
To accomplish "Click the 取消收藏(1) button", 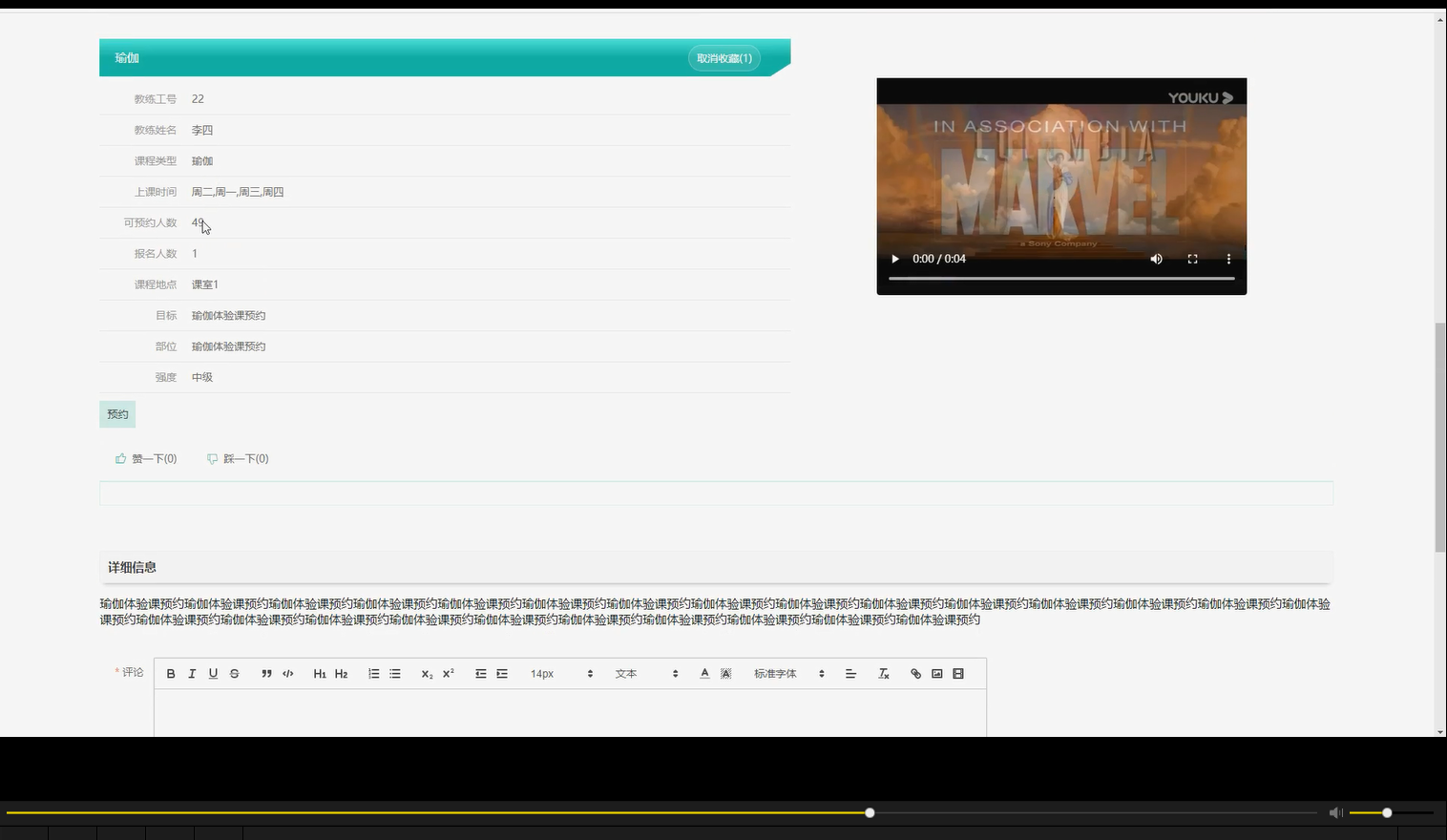I will pos(724,58).
